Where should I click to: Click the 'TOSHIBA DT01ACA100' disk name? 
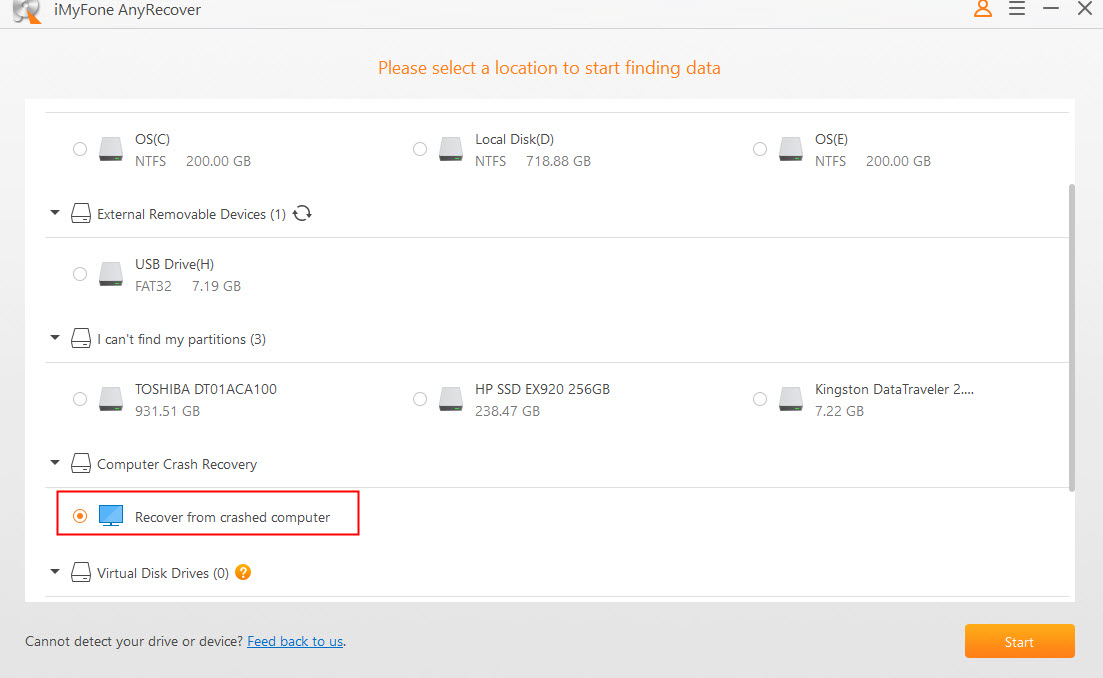click(x=206, y=389)
